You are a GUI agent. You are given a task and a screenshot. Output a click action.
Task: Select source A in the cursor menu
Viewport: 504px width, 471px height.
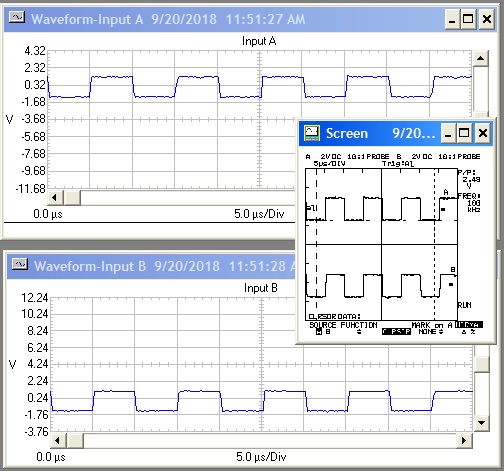pos(319,332)
